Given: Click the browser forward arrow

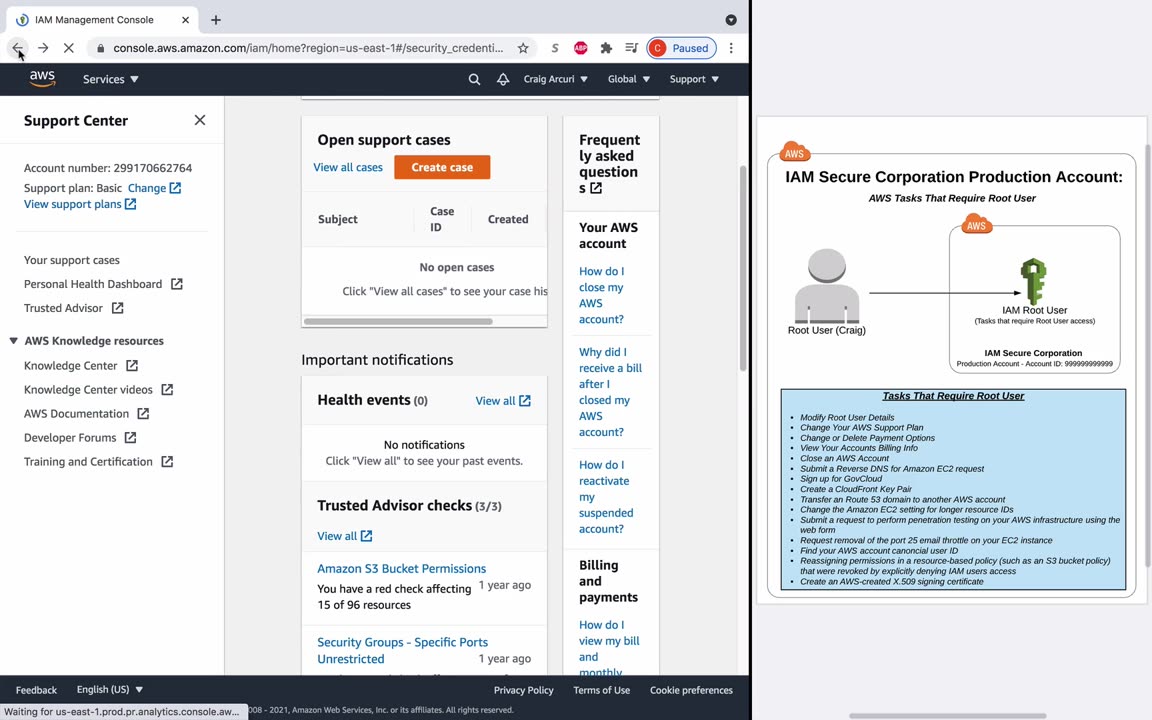Looking at the screenshot, I should click(43, 48).
